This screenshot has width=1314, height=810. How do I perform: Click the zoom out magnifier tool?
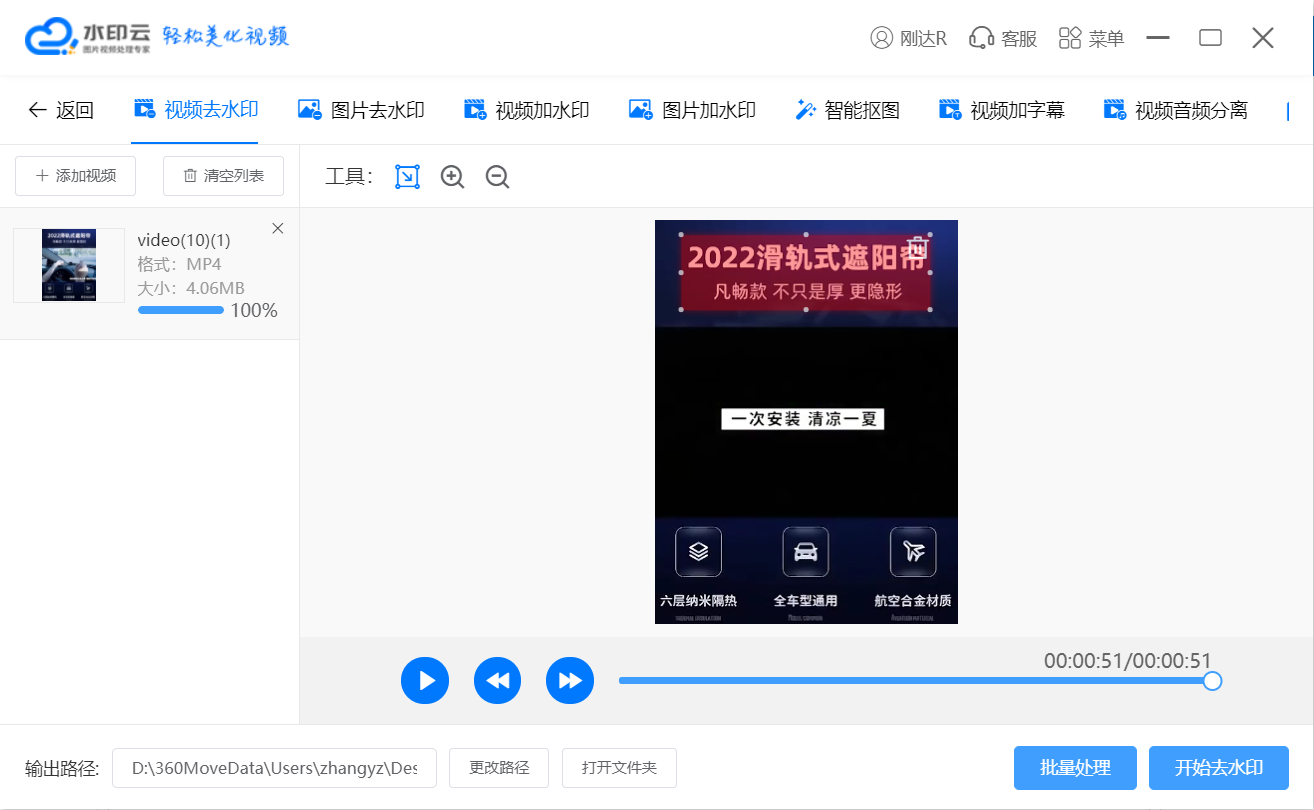click(497, 177)
